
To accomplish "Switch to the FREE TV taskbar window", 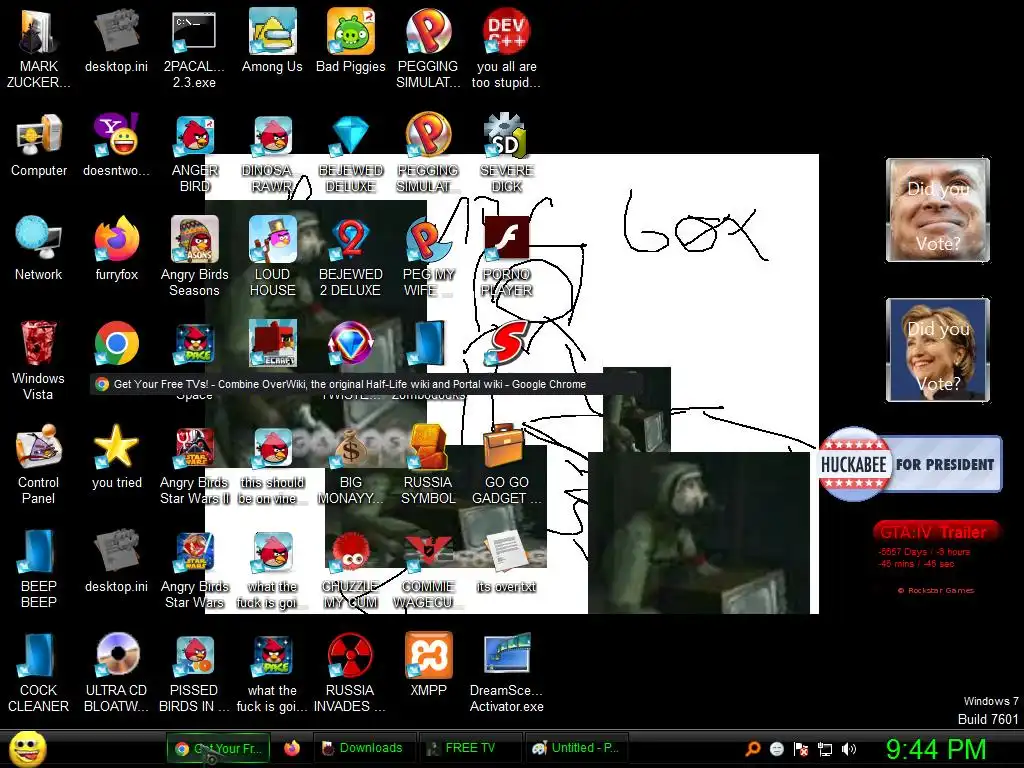I will [x=470, y=748].
